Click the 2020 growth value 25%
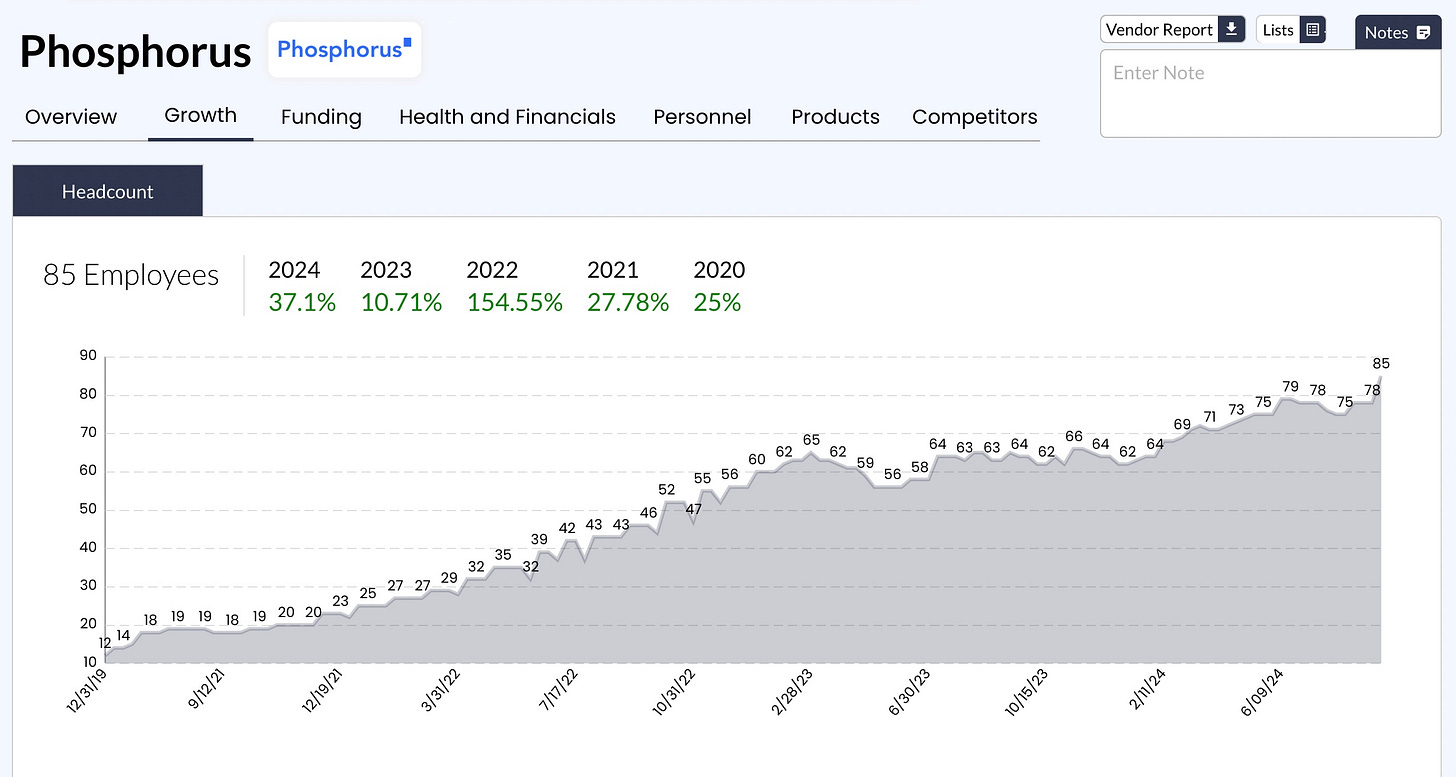The image size is (1456, 777). coord(717,302)
